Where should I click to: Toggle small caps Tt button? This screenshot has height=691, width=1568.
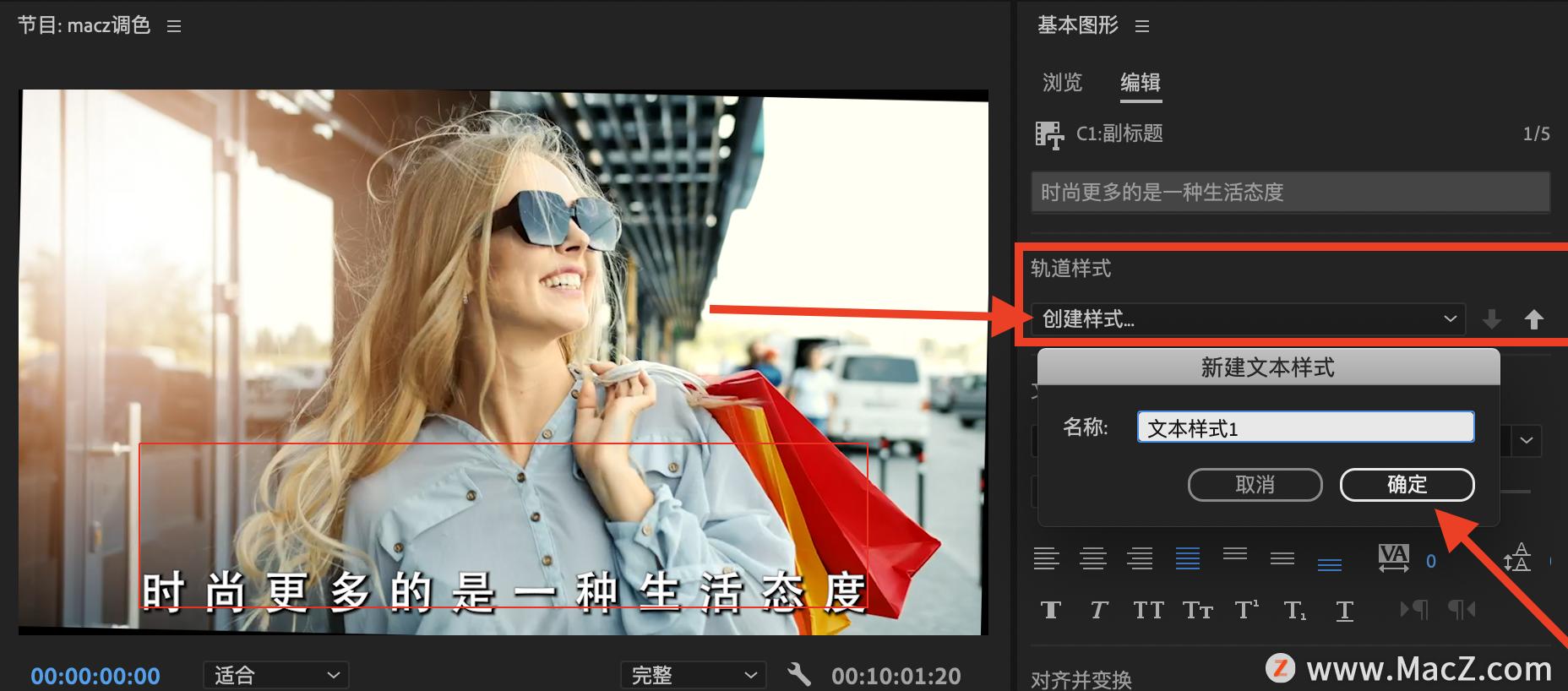click(1197, 610)
